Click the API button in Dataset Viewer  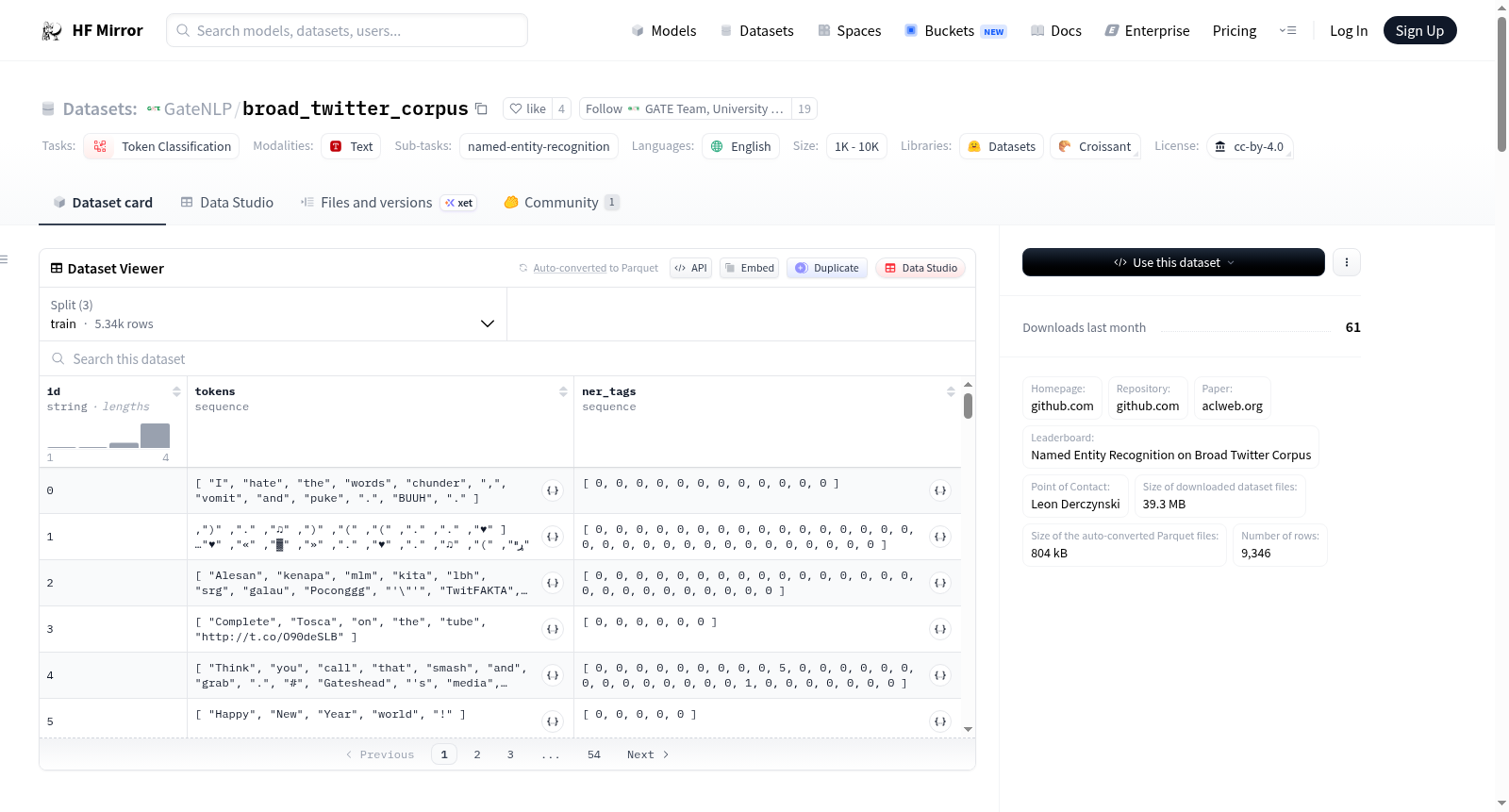(x=690, y=268)
